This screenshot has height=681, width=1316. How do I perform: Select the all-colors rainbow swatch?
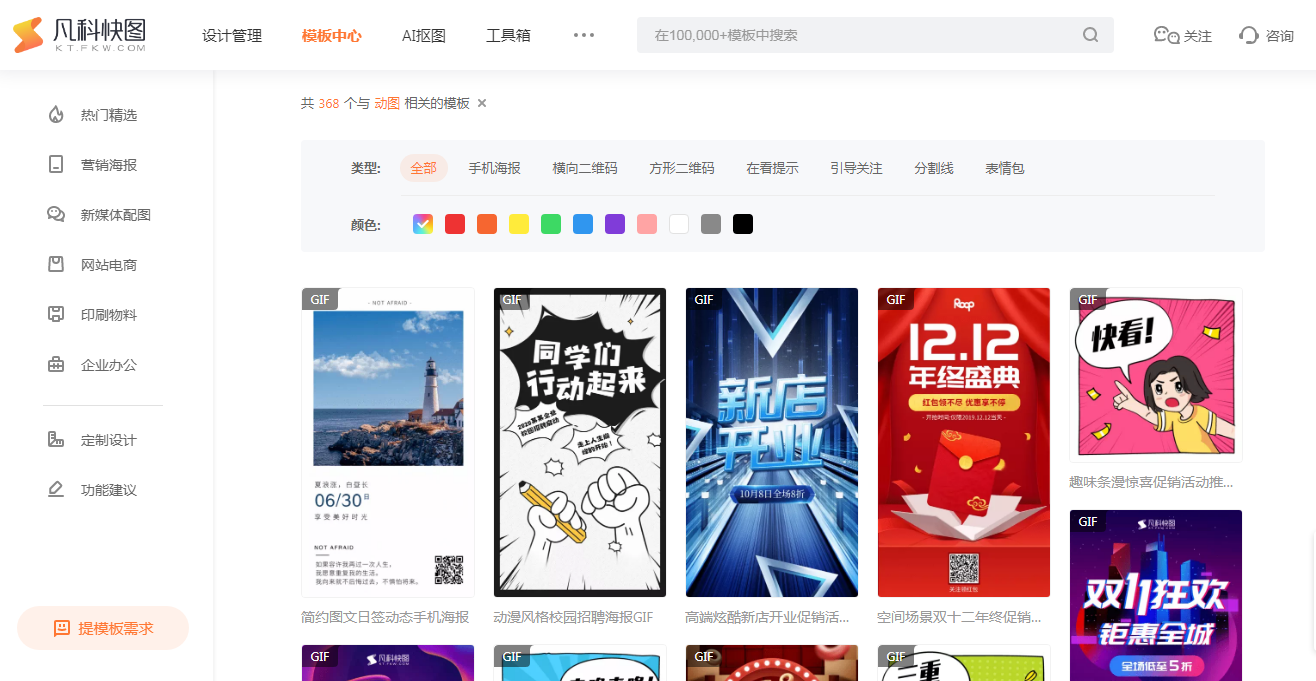pos(423,224)
